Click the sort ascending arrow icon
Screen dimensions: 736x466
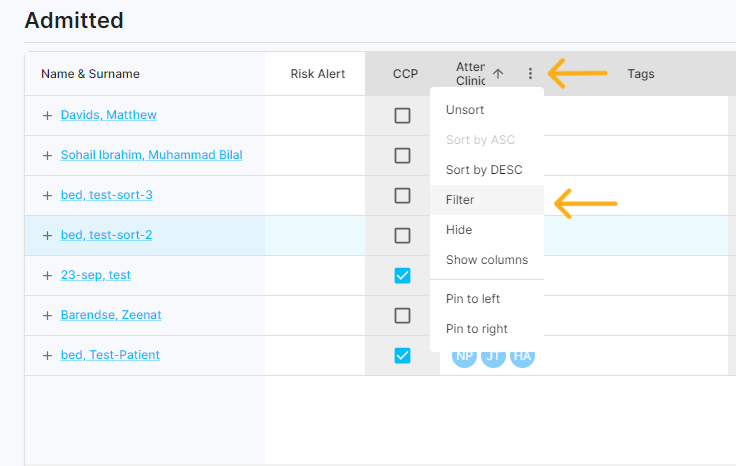point(498,74)
